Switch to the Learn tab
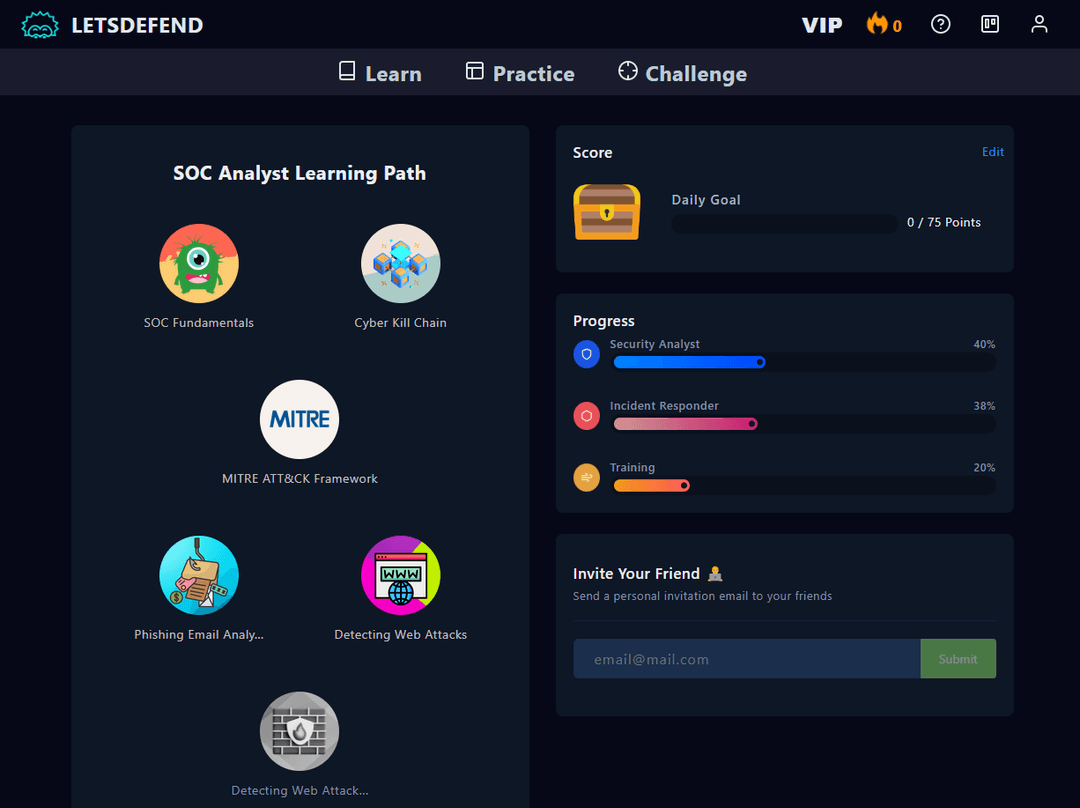 380,73
